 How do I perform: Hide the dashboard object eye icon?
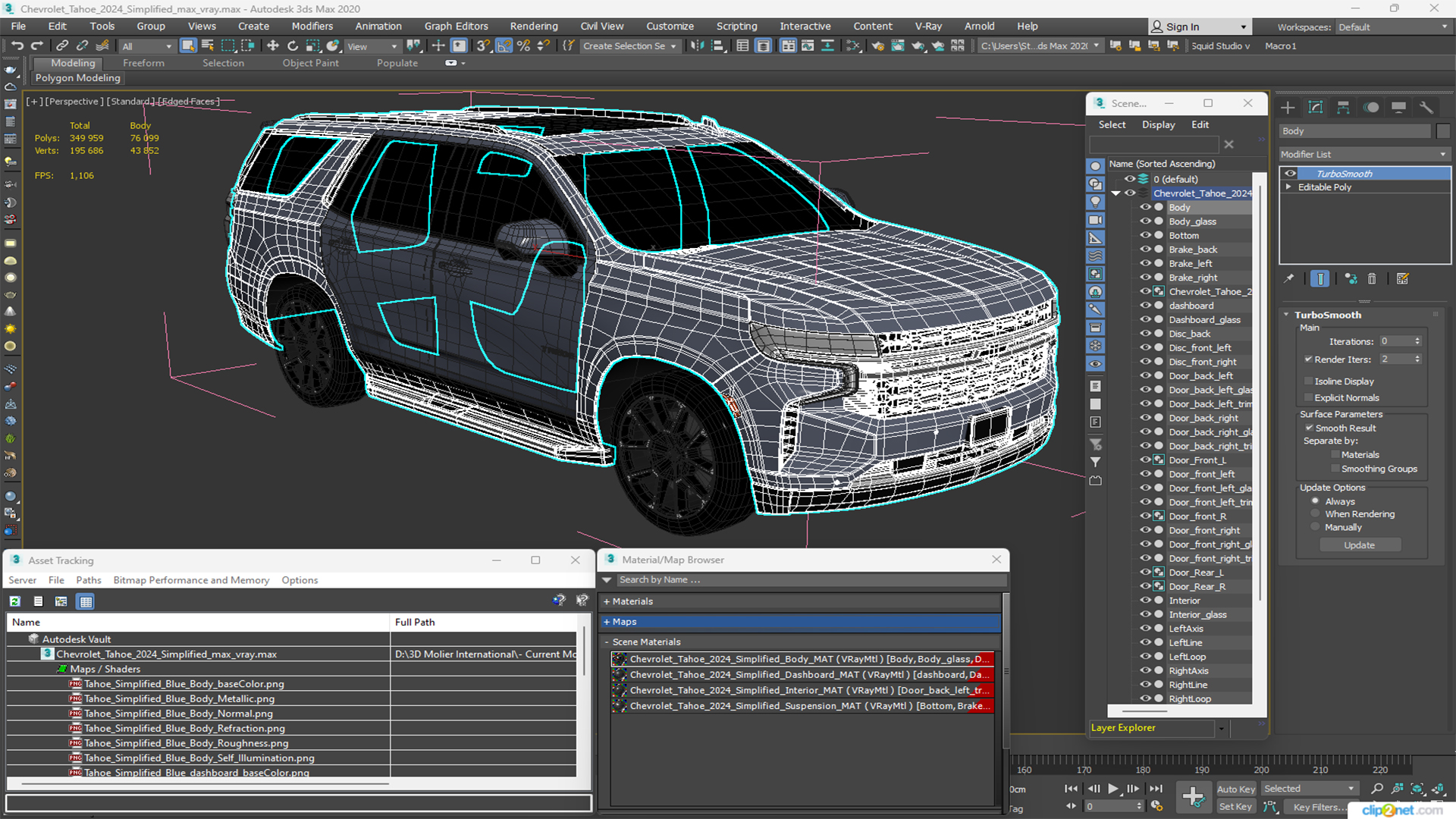tap(1145, 306)
